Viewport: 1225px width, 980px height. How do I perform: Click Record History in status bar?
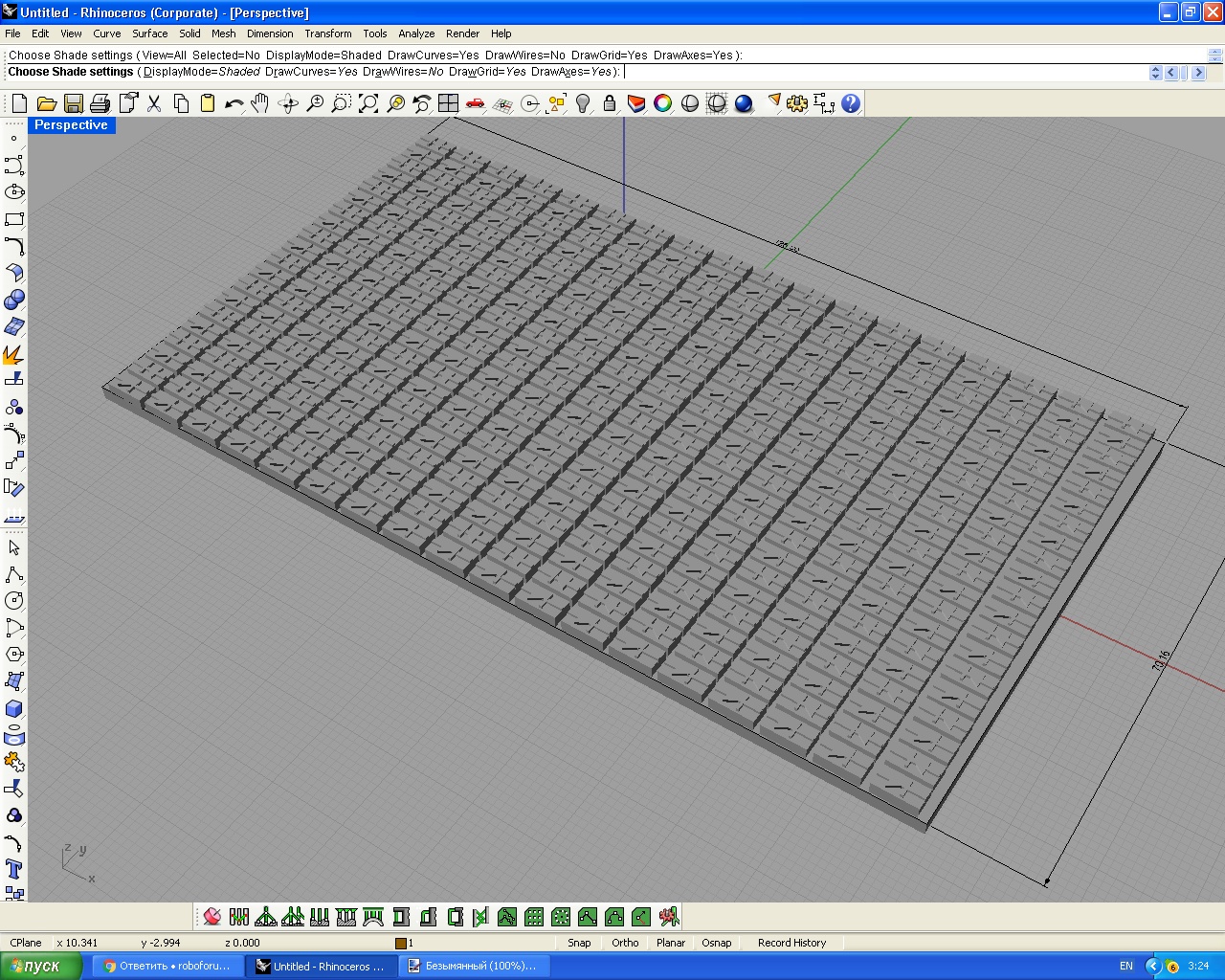point(791,943)
